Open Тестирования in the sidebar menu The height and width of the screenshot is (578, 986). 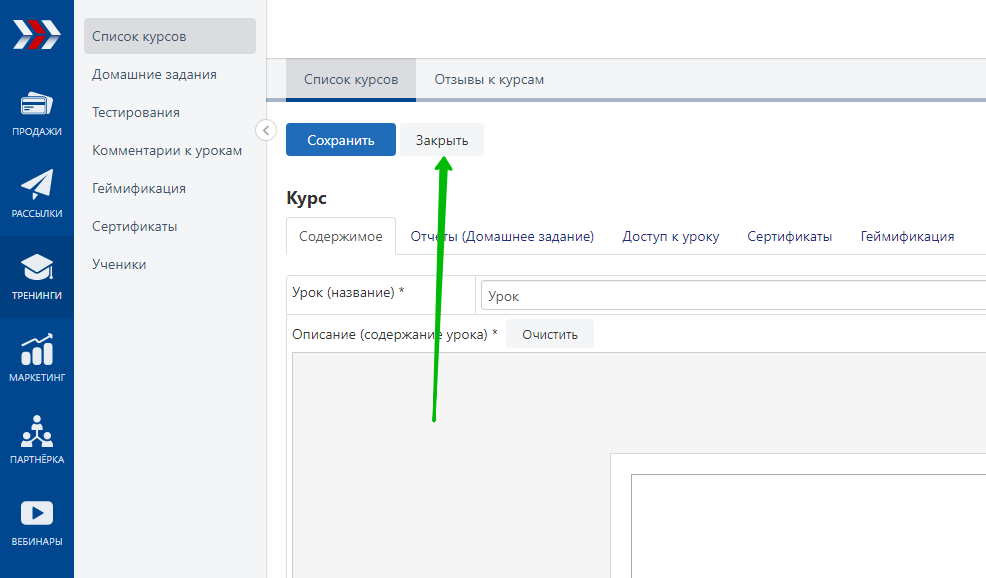[136, 112]
